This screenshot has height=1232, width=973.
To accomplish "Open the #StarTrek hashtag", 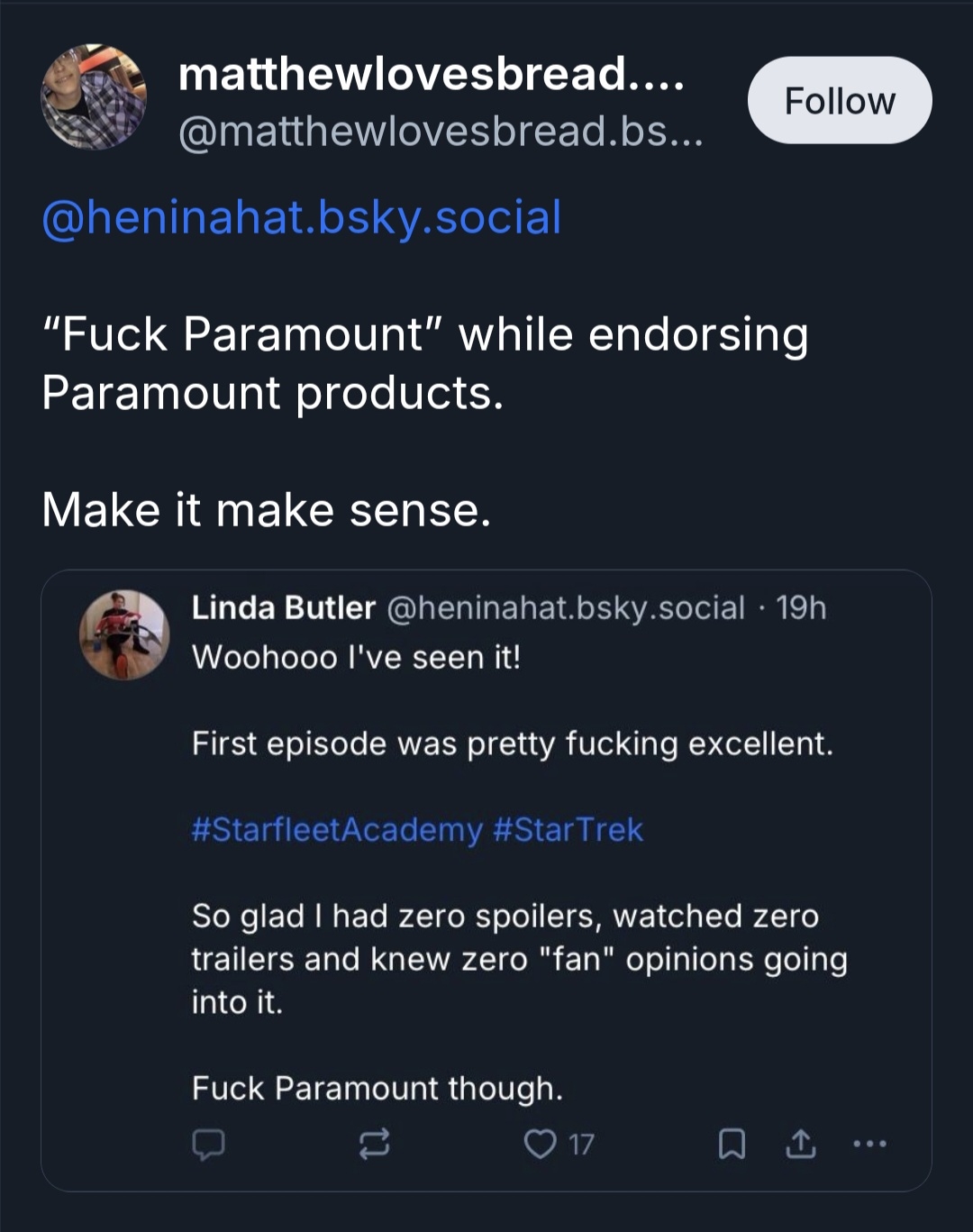I will pos(568,829).
